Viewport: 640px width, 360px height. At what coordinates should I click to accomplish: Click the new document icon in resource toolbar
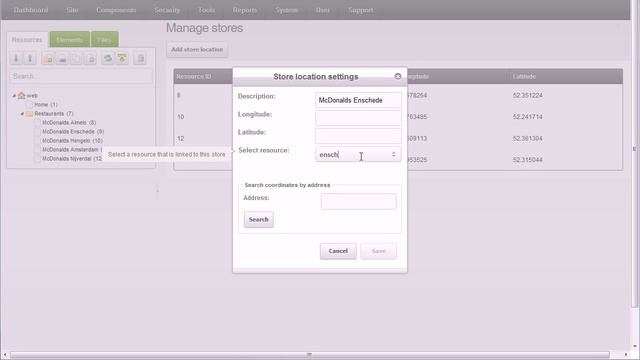tap(48, 58)
